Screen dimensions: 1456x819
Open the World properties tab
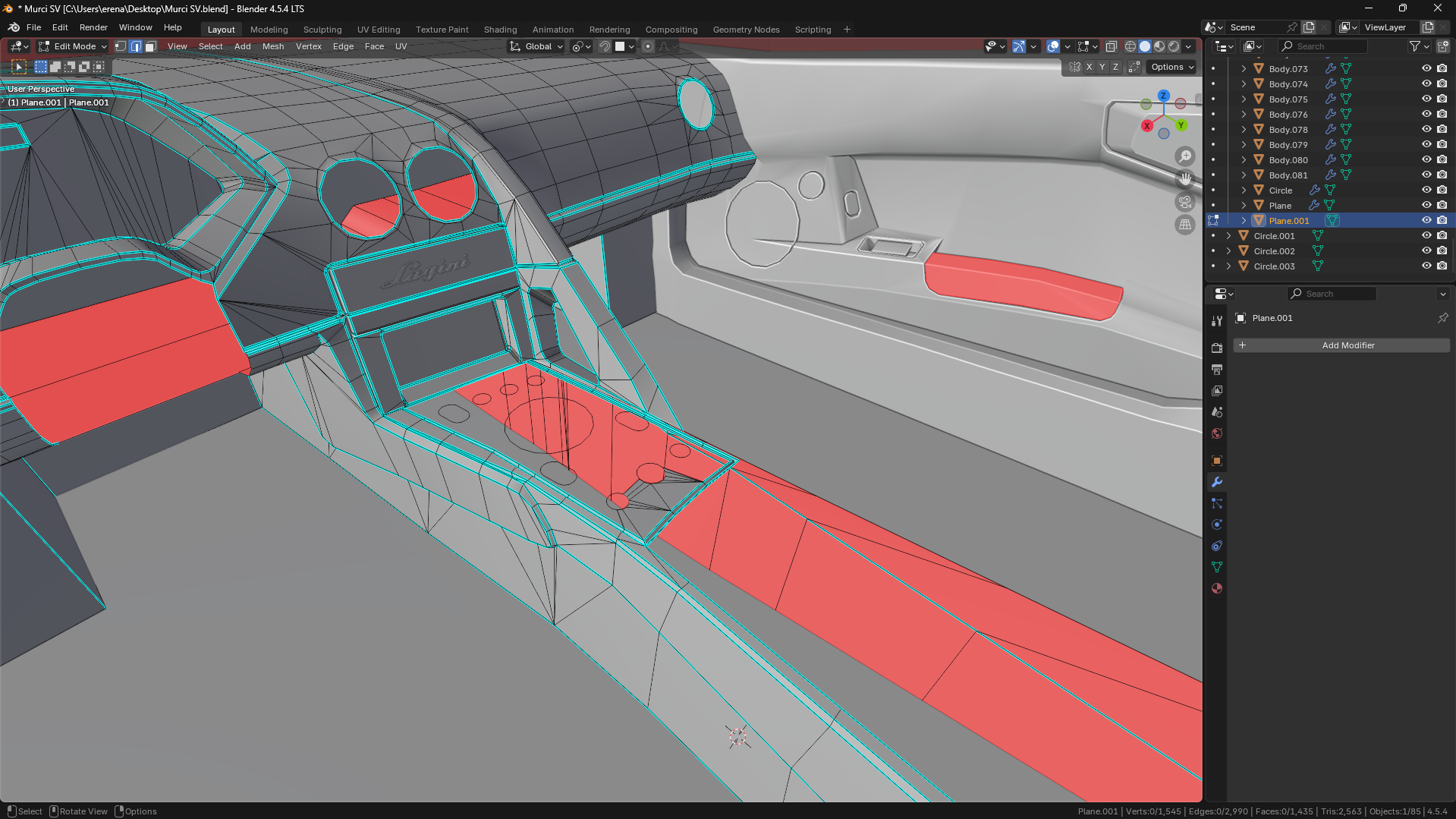click(1217, 433)
